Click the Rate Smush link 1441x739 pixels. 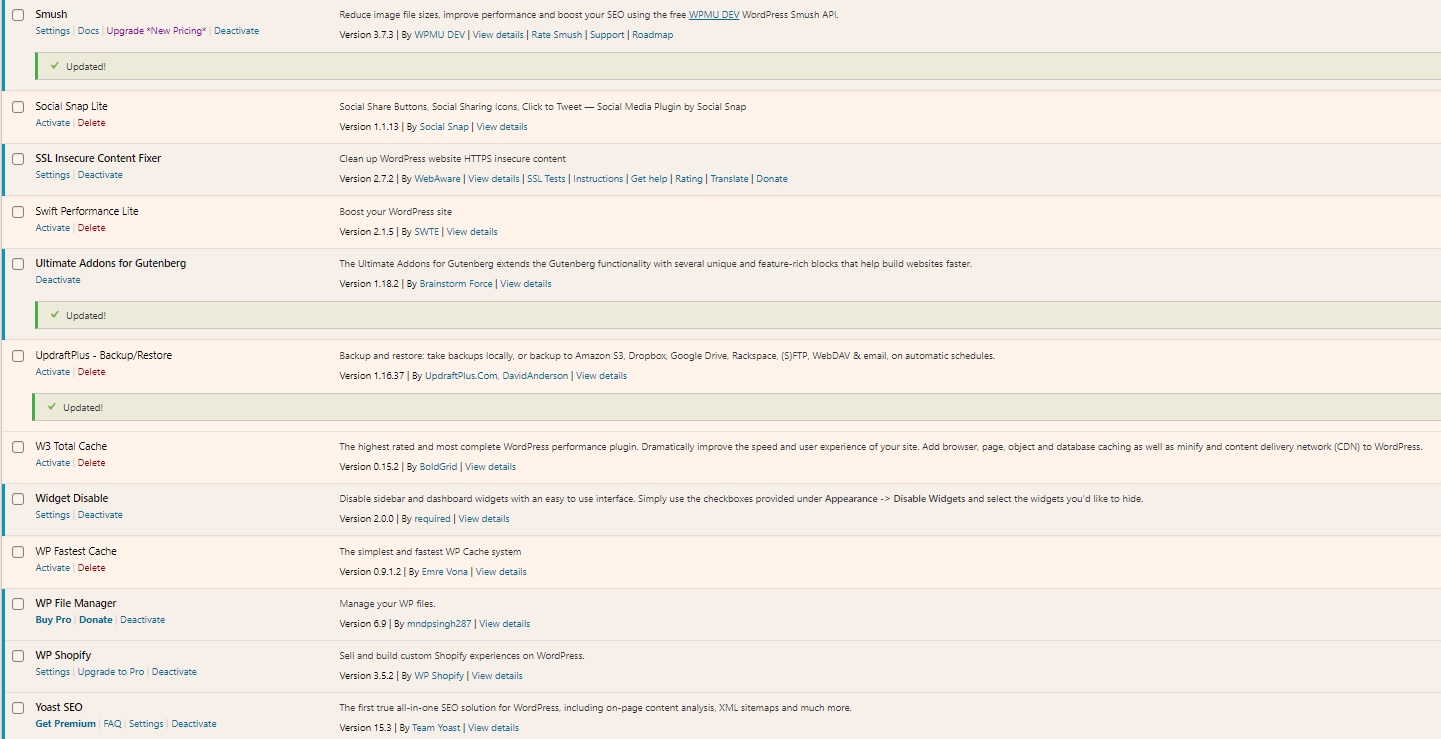(557, 35)
